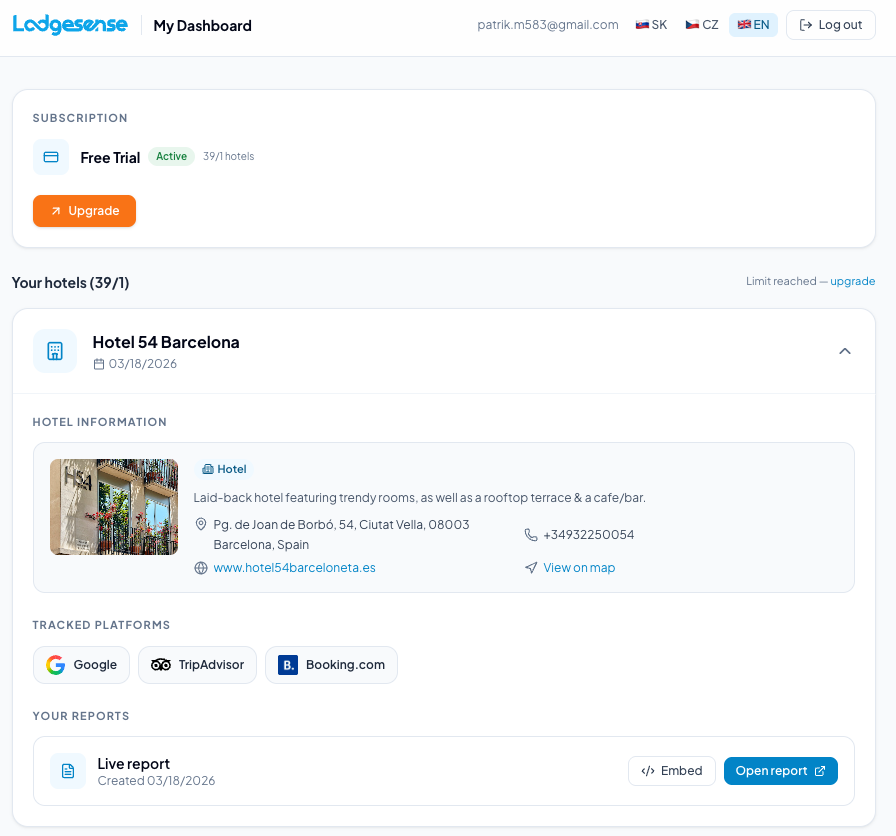Click the calendar icon under Hotel 54 Barcelona
896x836 pixels.
pyautogui.click(x=99, y=364)
